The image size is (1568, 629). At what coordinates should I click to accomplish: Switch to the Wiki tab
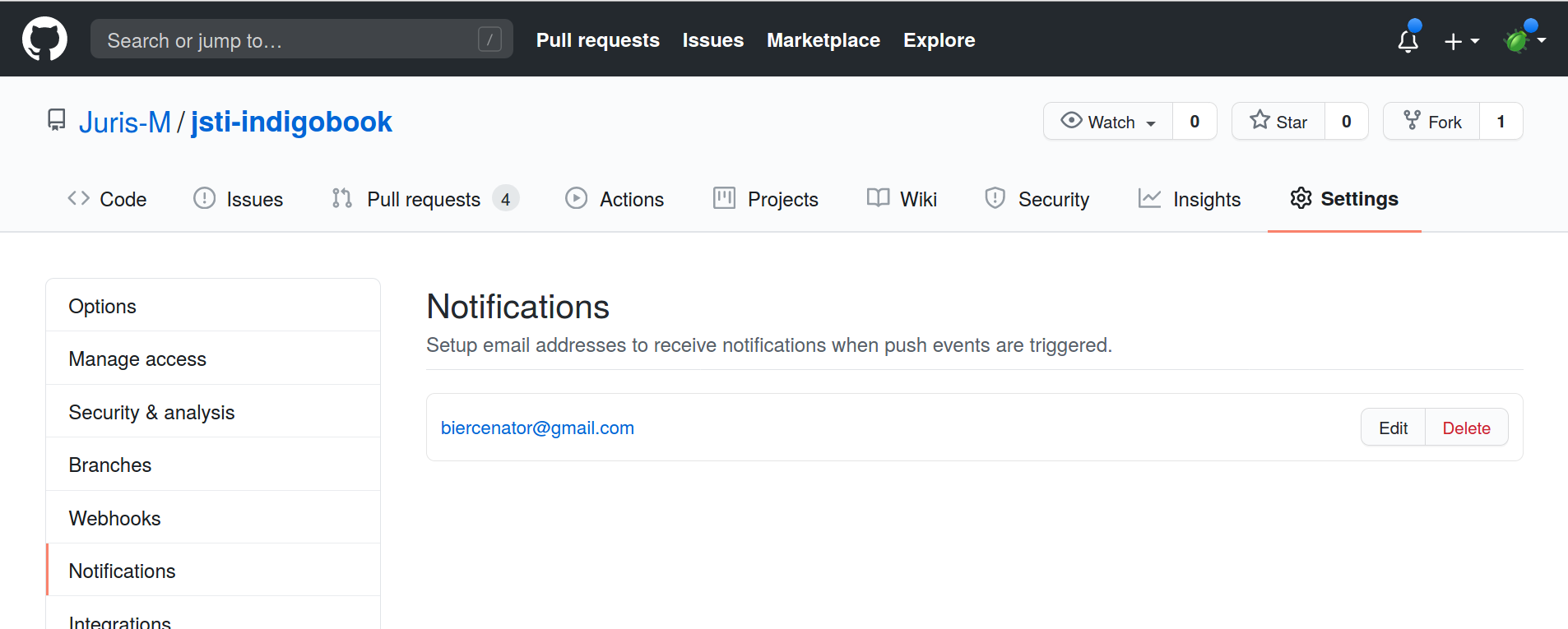click(x=902, y=199)
